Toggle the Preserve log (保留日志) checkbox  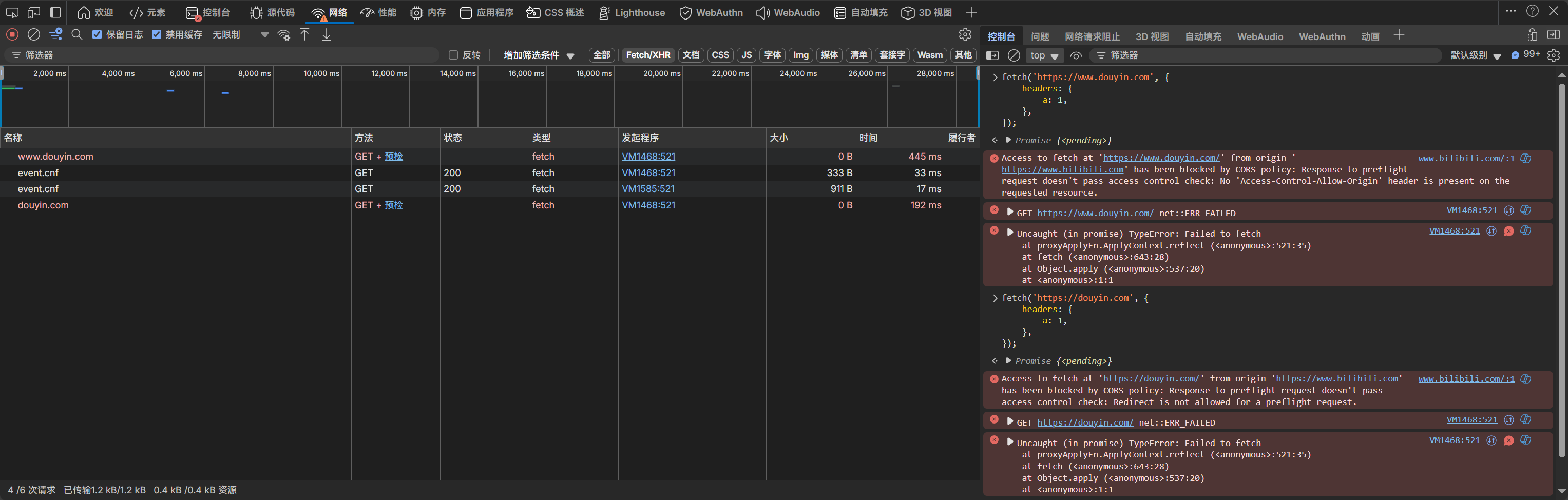[x=98, y=35]
